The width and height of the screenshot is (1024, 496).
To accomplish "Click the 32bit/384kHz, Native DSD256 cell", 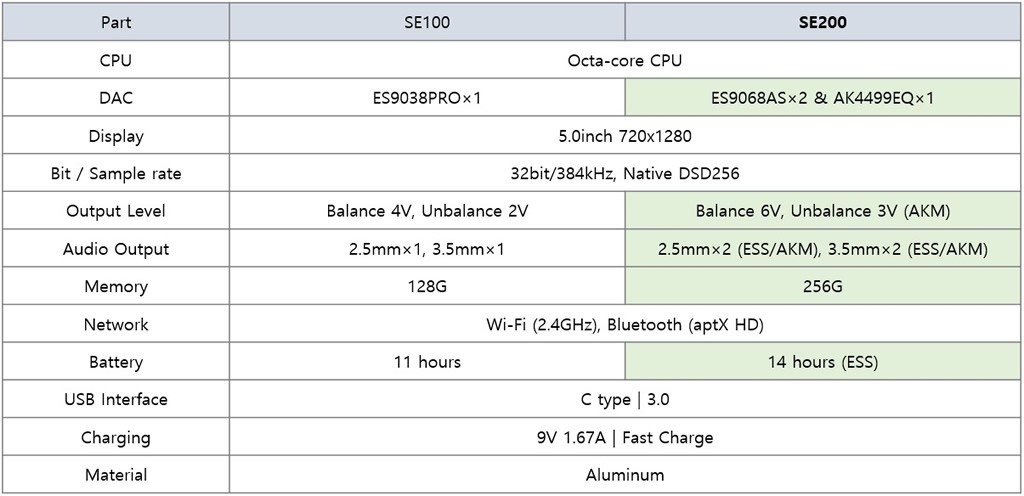I will [625, 173].
